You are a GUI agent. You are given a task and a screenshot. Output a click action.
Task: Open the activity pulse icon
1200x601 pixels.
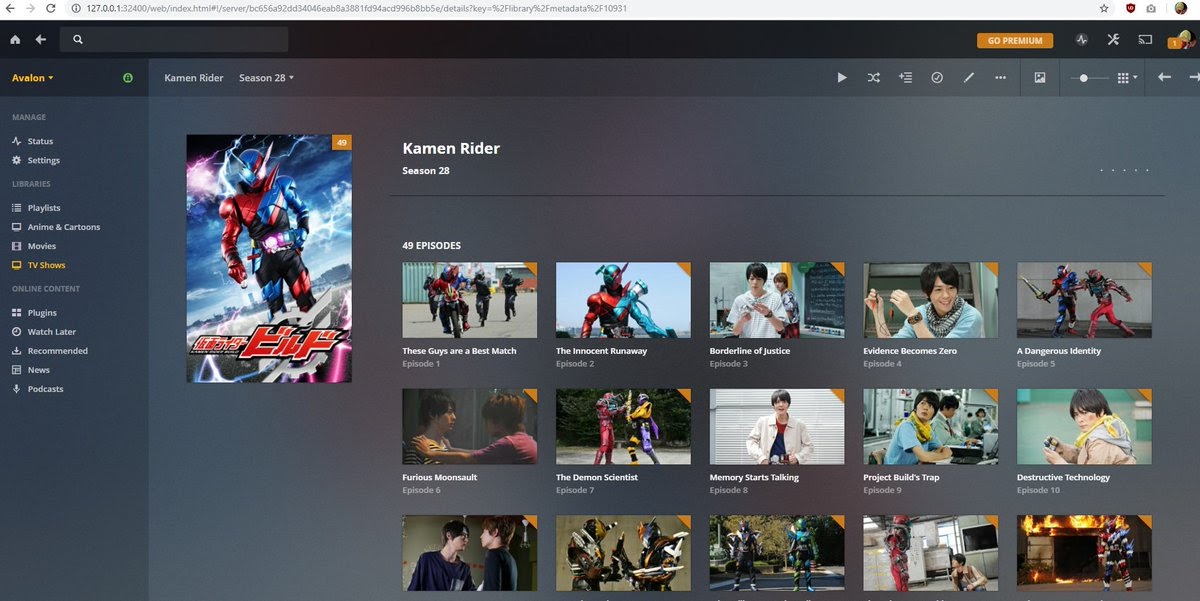point(1081,40)
